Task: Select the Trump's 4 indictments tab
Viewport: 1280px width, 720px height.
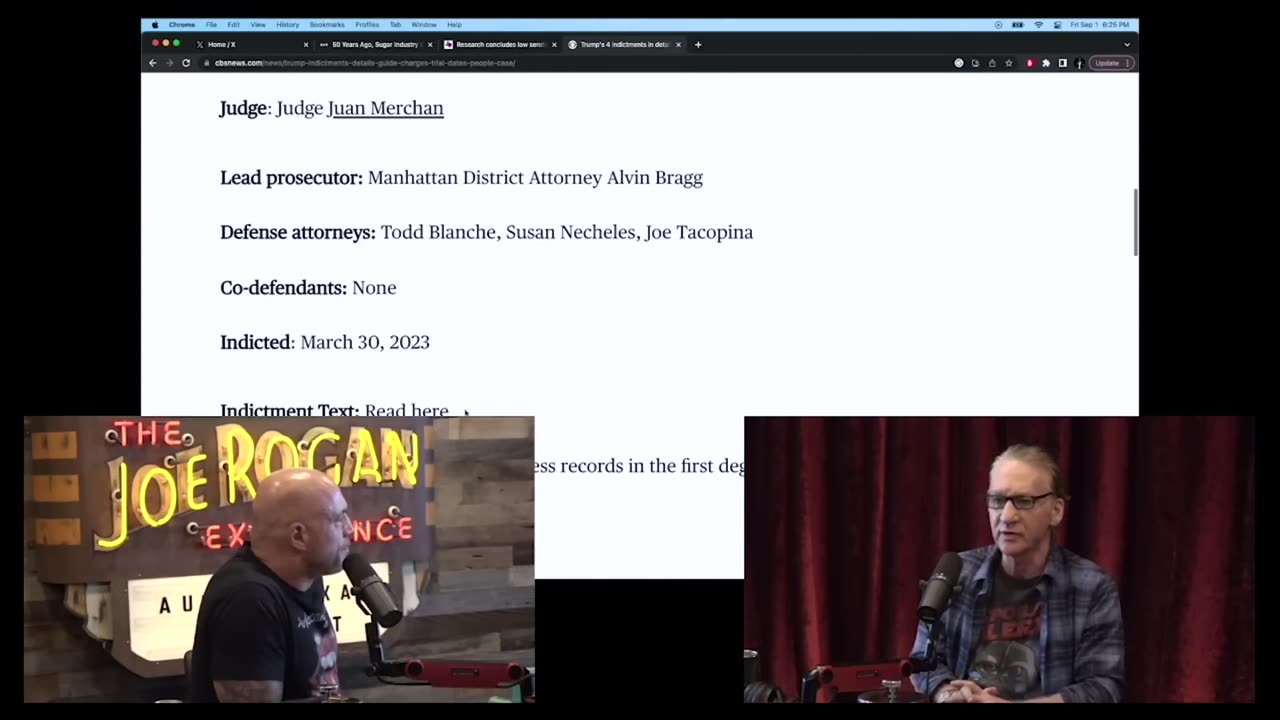Action: click(x=624, y=44)
